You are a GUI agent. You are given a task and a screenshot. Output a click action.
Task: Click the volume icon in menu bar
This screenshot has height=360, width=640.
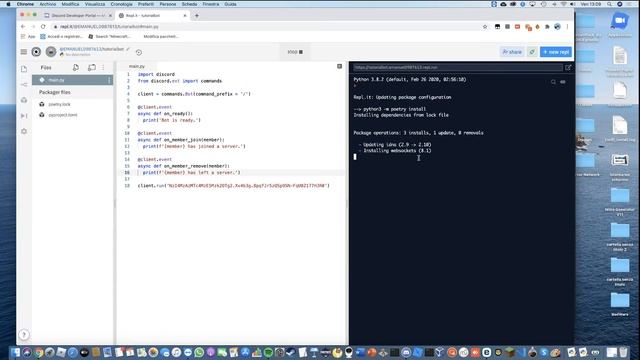(573, 4)
